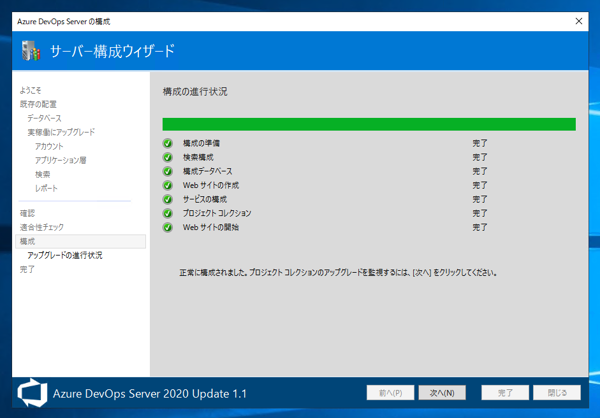Click green check icon beside 構成の準備

point(168,143)
